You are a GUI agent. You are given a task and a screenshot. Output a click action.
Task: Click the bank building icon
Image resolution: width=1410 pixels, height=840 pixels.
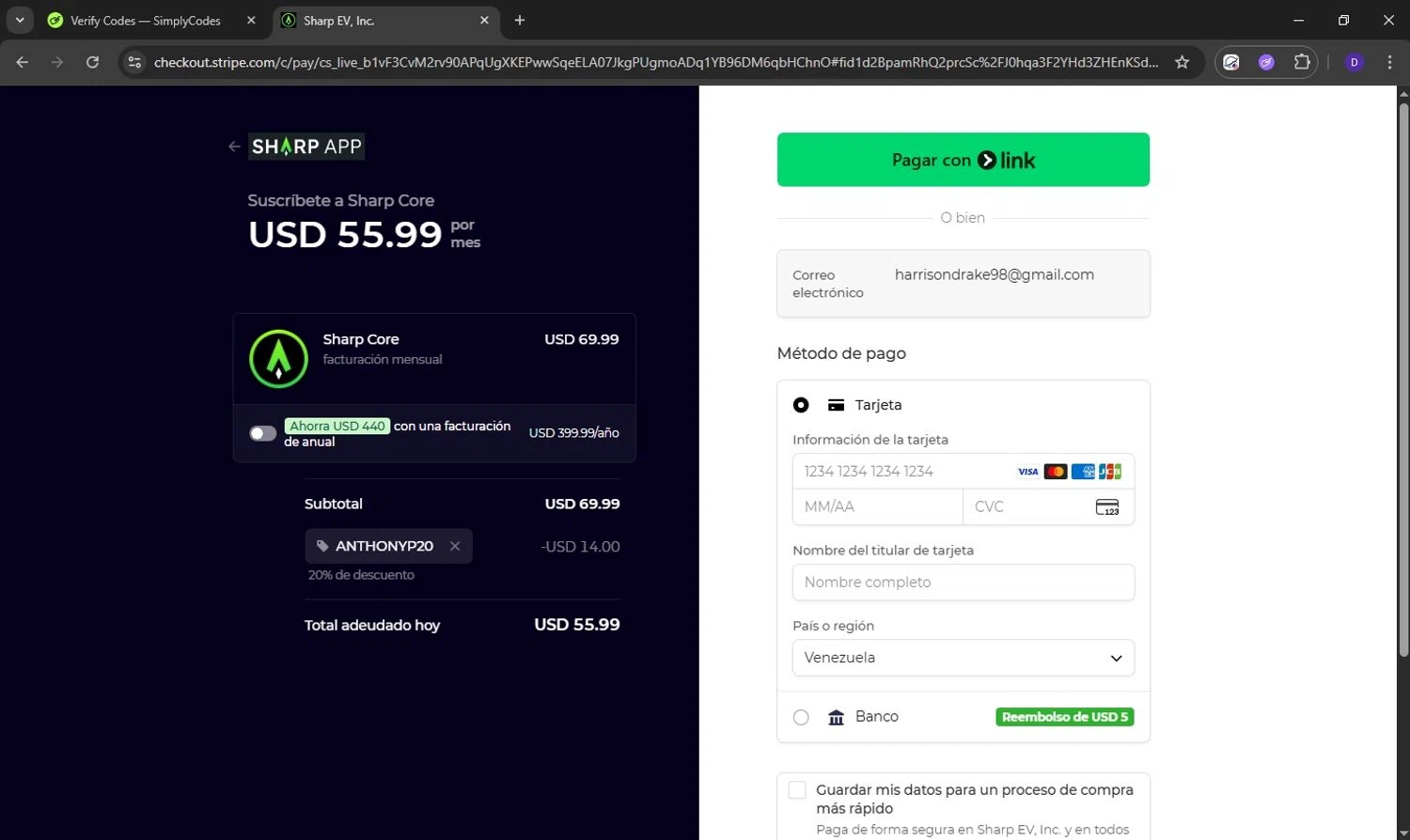tap(836, 717)
